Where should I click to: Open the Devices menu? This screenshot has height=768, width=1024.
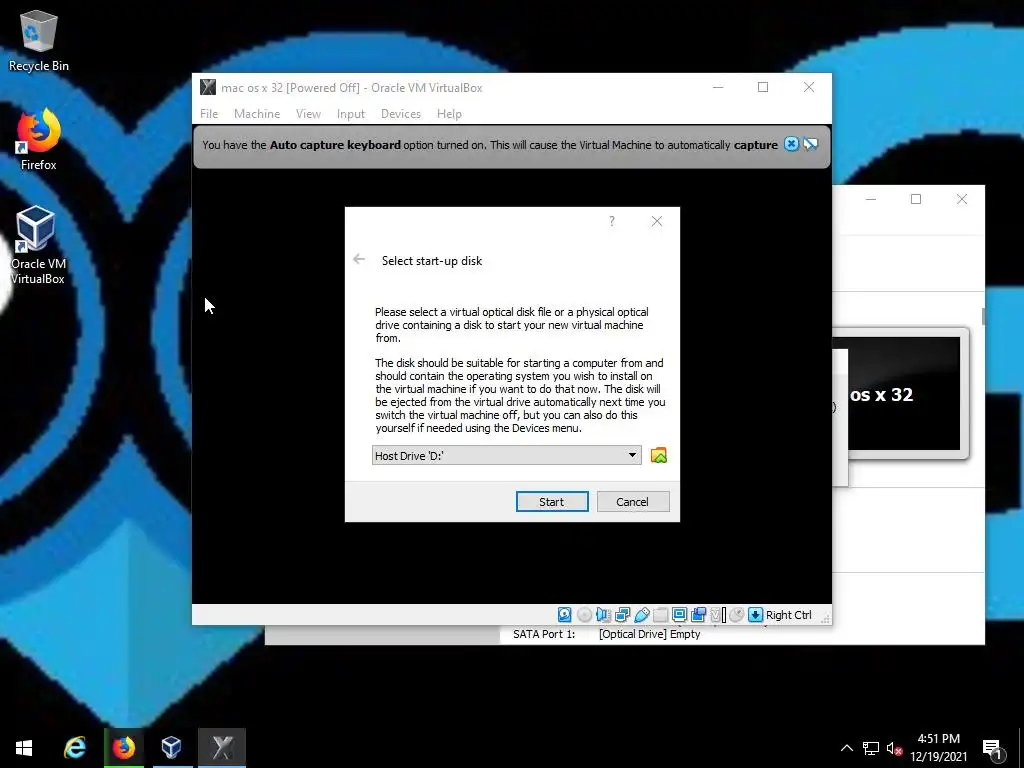[400, 114]
